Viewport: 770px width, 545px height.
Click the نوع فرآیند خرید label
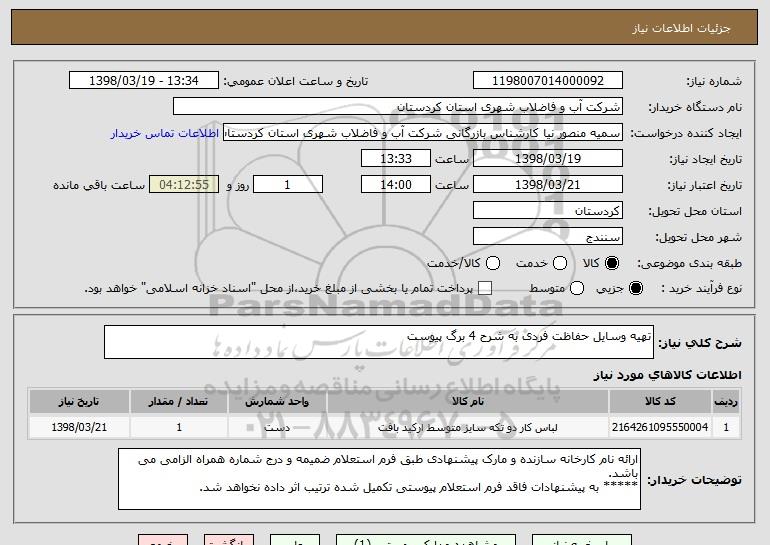[x=701, y=289]
